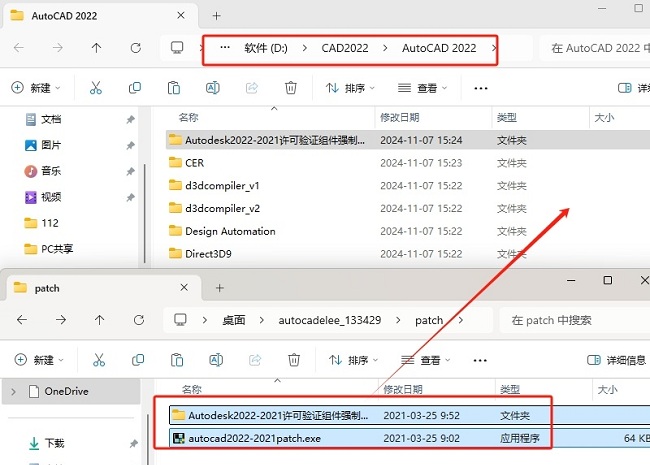Click This PC monitor icon in AutoCAD 2022 address bar

pyautogui.click(x=177, y=48)
